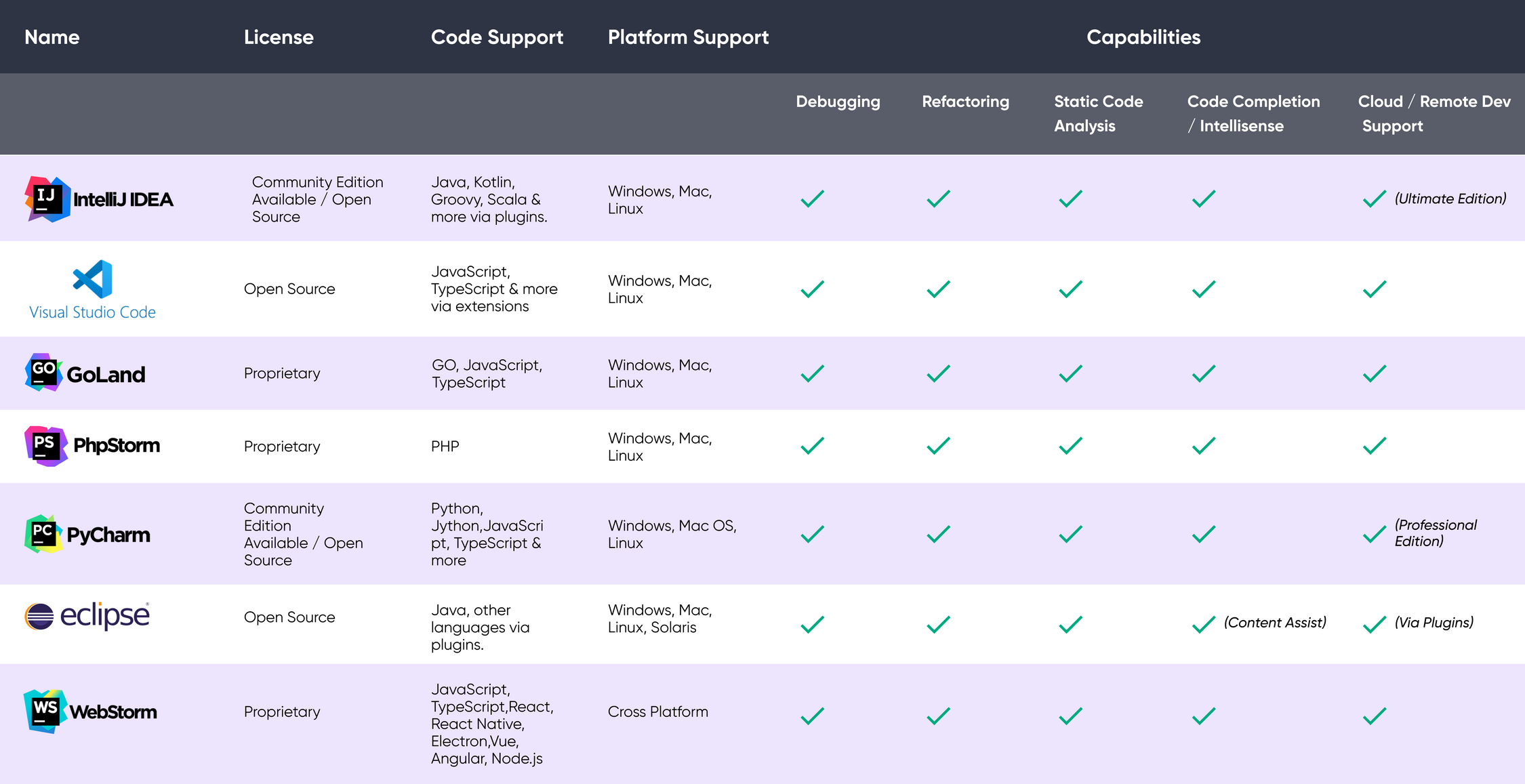The height and width of the screenshot is (784, 1525).
Task: Select the Visual Studio Code icon
Action: click(91, 281)
